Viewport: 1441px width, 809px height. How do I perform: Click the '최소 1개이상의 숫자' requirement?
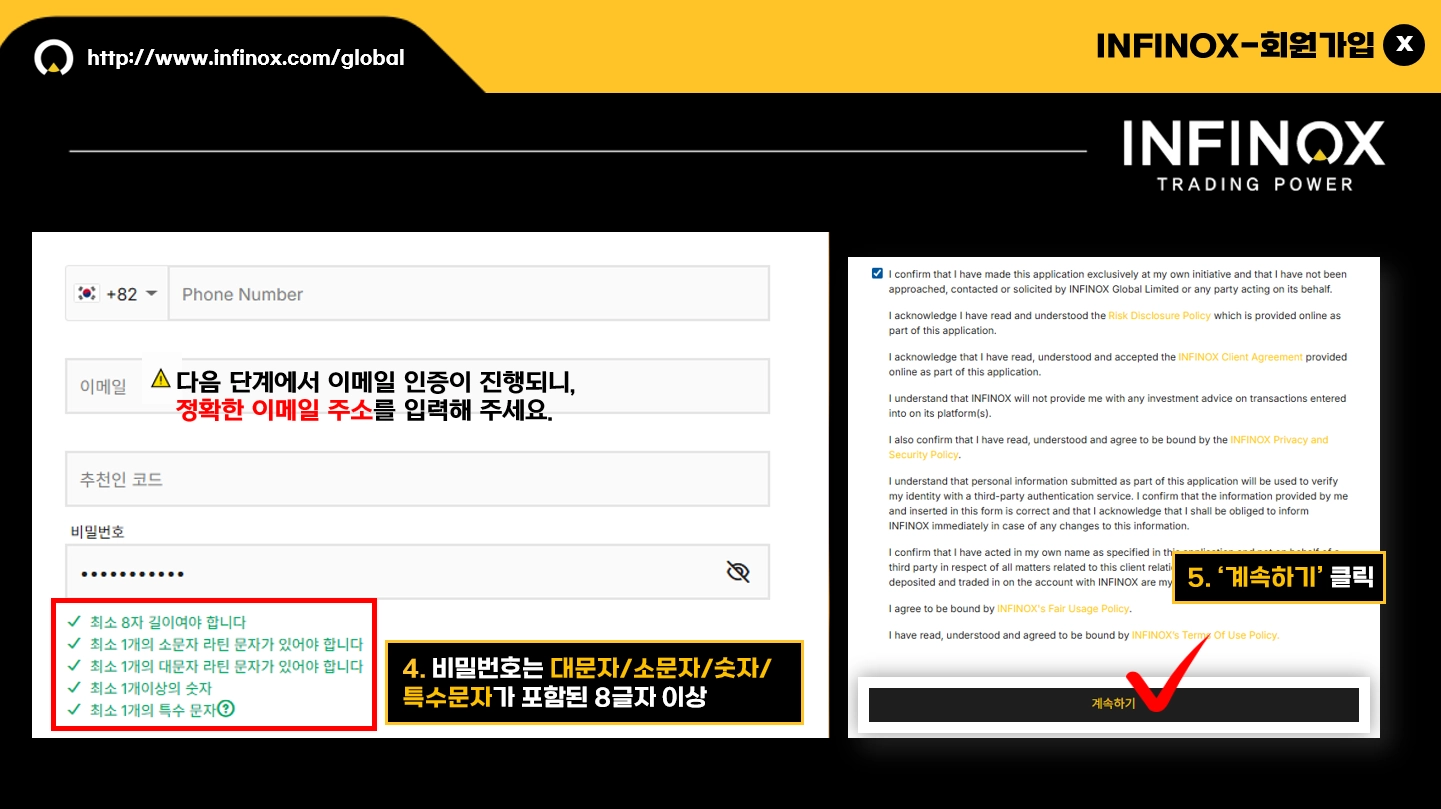151,688
